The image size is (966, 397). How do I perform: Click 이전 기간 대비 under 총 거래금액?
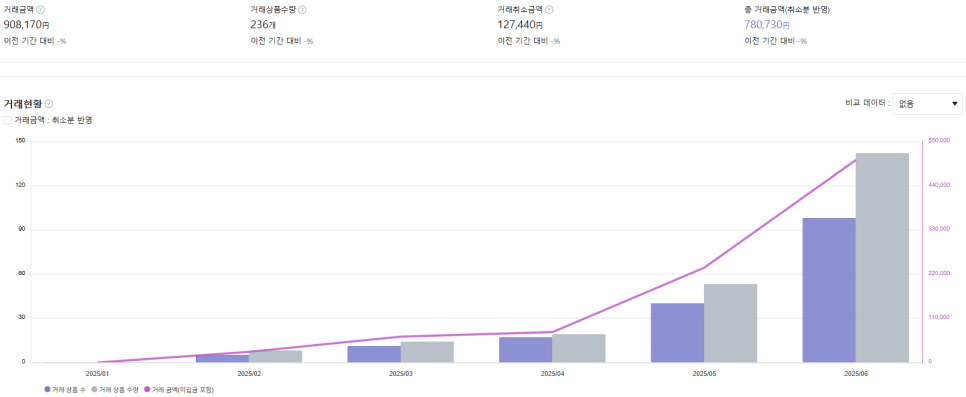769,41
